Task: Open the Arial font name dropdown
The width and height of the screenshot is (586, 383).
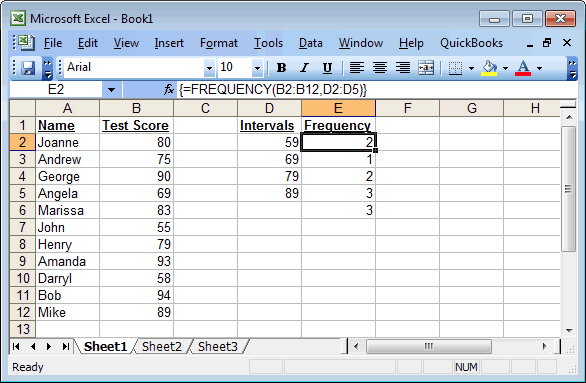Action: click(x=209, y=68)
